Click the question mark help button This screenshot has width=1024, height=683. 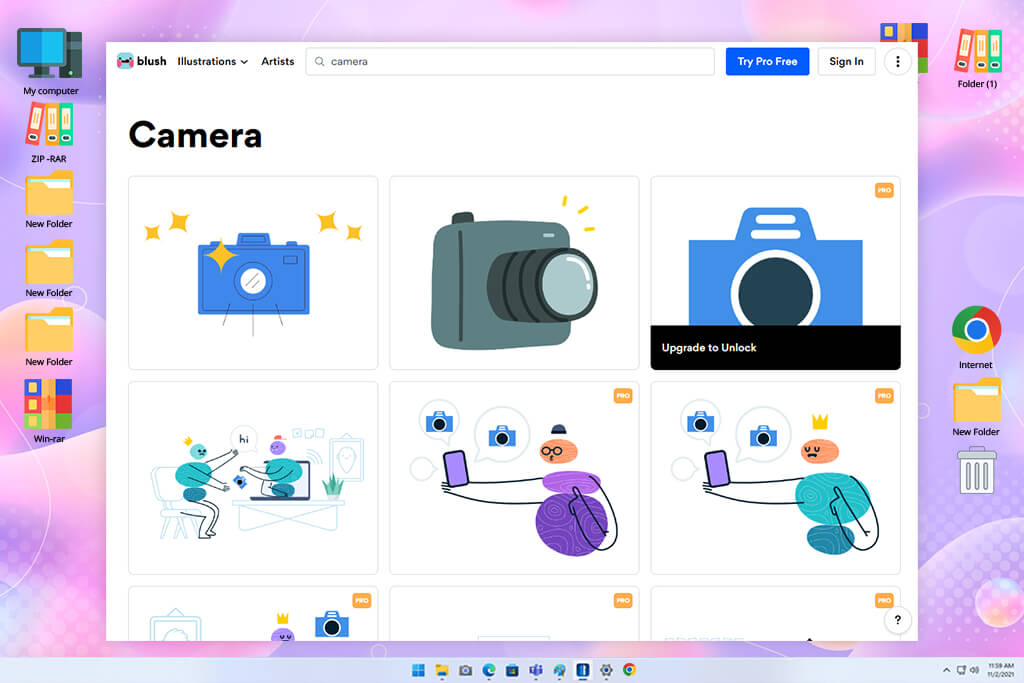click(x=897, y=620)
